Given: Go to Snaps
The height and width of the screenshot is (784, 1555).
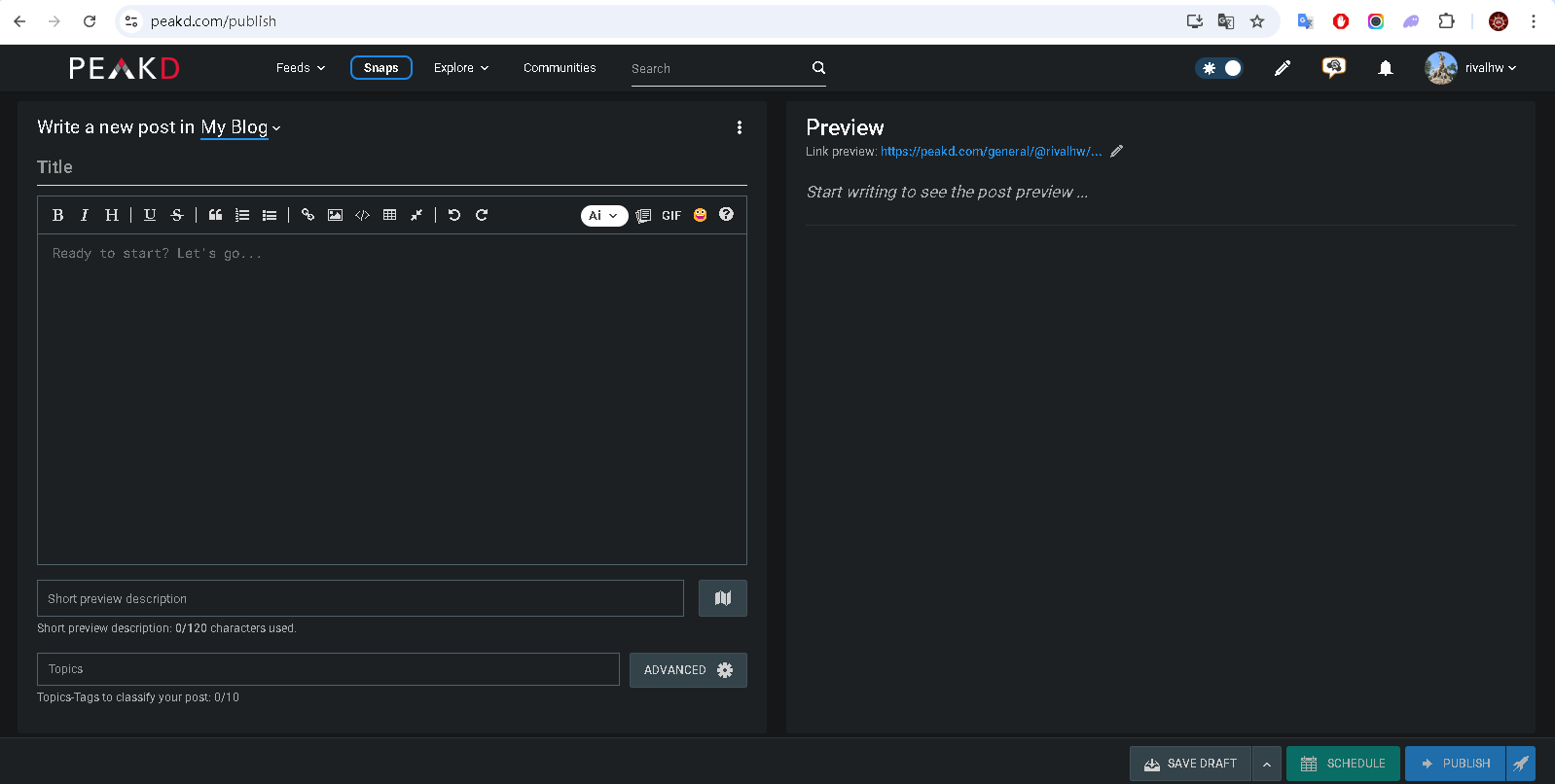Looking at the screenshot, I should [x=381, y=68].
